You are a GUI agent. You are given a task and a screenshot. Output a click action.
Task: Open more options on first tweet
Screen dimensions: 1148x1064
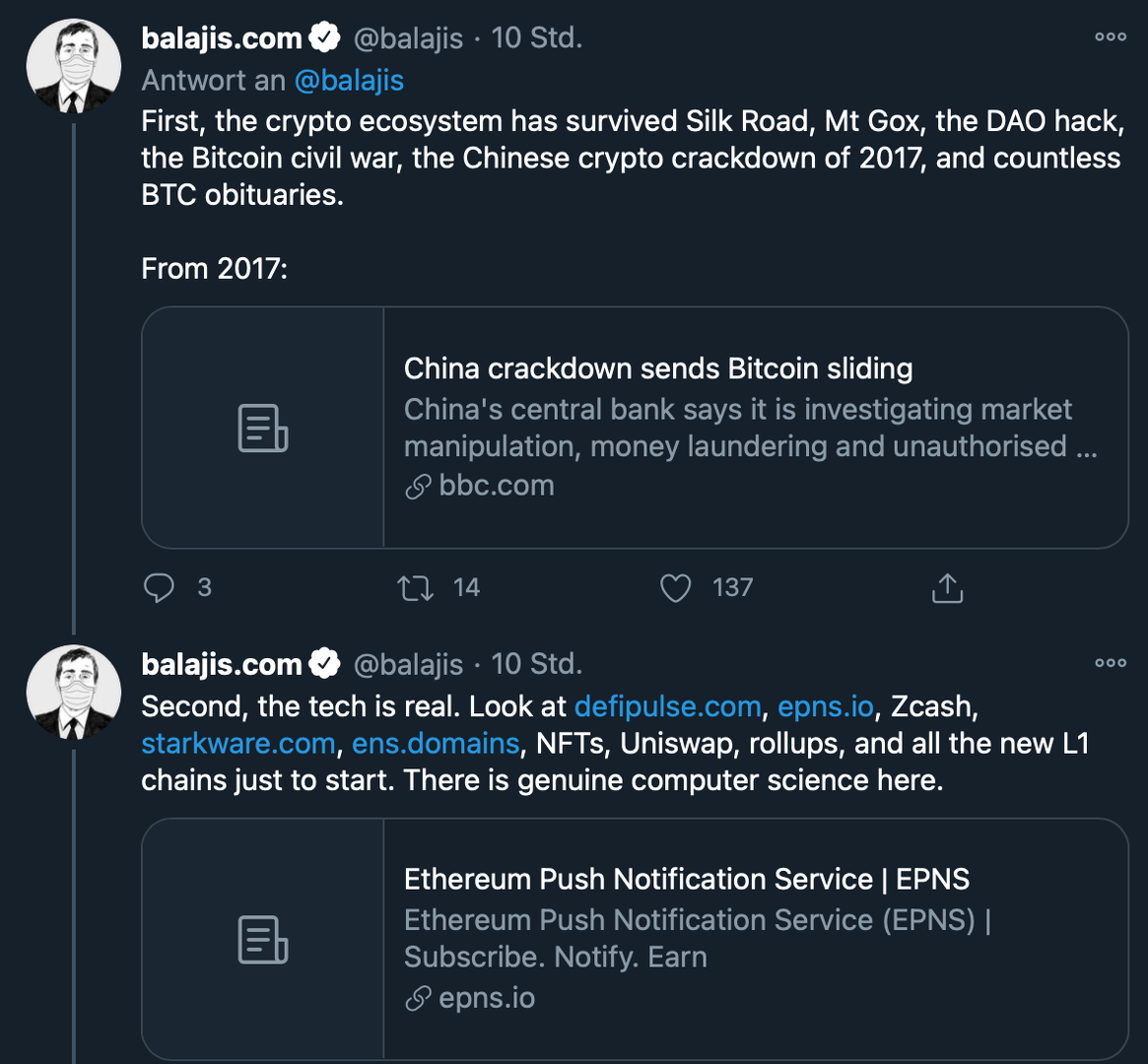pyautogui.click(x=1111, y=37)
